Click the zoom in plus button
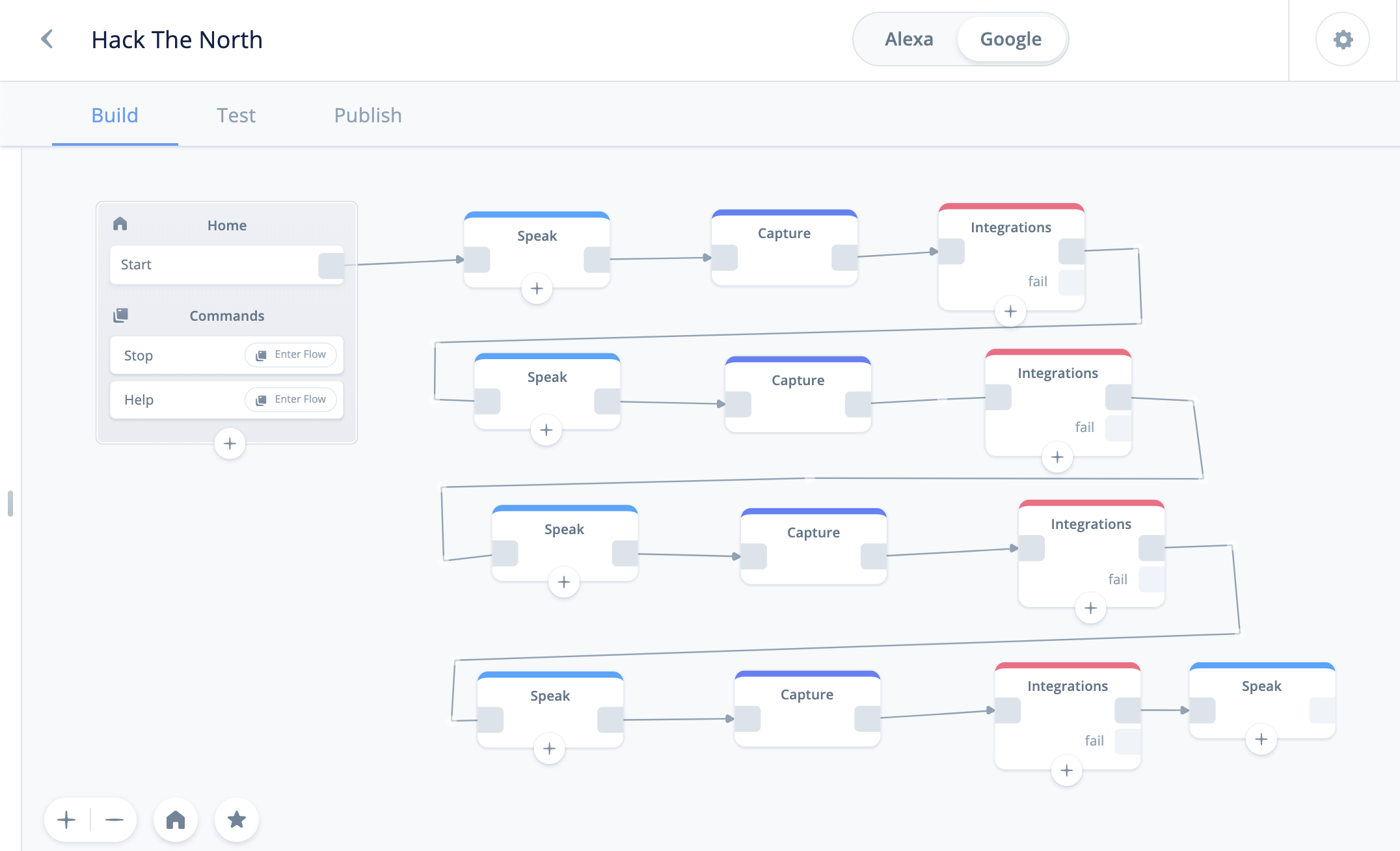Image resolution: width=1400 pixels, height=851 pixels. (66, 820)
